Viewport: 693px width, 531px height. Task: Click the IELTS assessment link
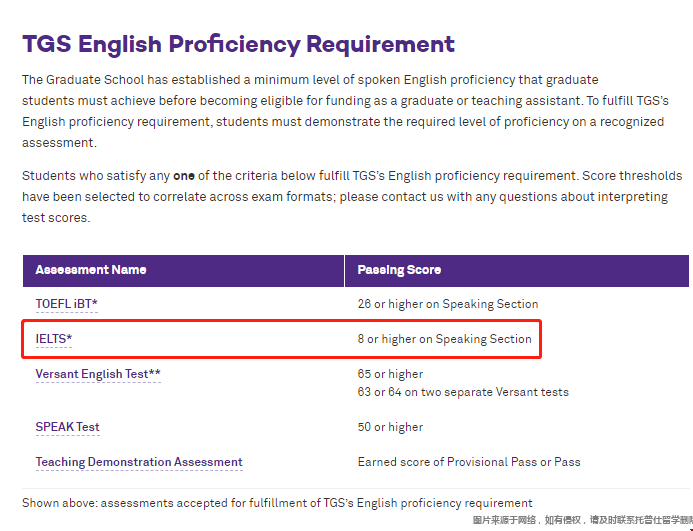pos(54,339)
